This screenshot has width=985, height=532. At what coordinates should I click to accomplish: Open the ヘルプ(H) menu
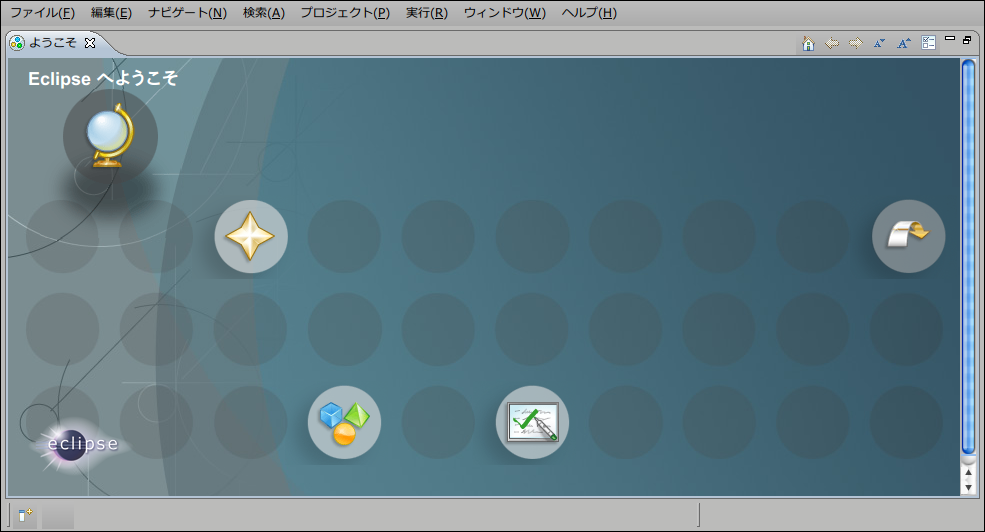pos(589,13)
